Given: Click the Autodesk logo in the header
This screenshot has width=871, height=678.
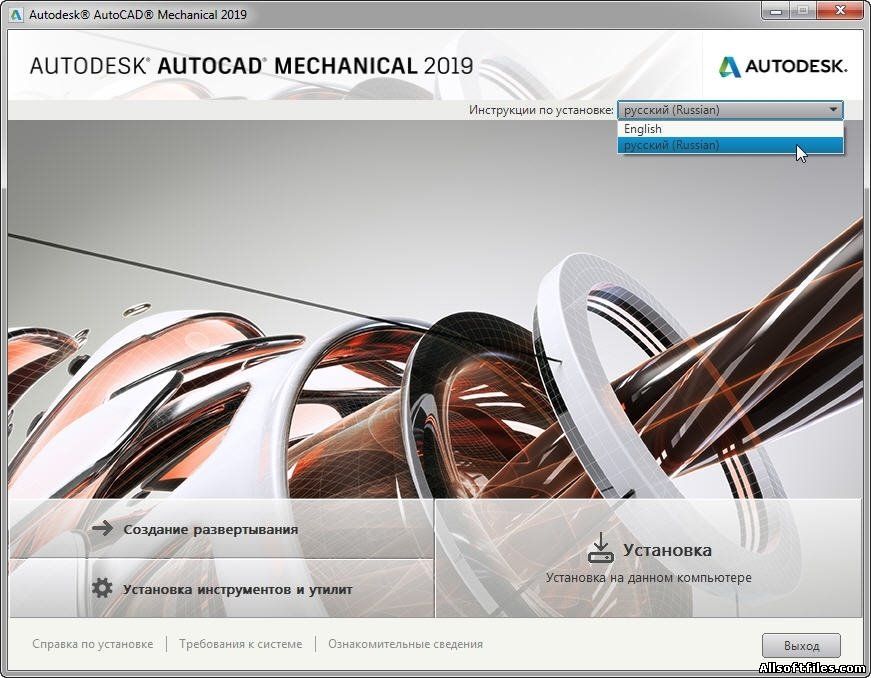Looking at the screenshot, I should (x=783, y=67).
